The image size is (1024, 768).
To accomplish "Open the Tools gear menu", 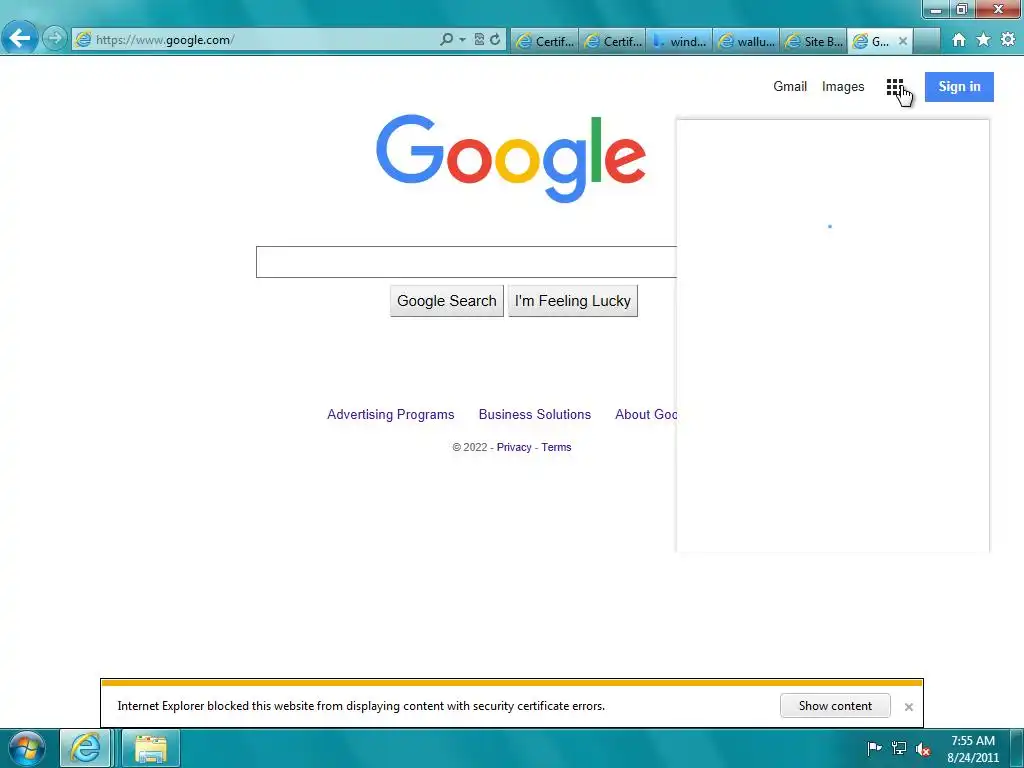I will [1008, 40].
